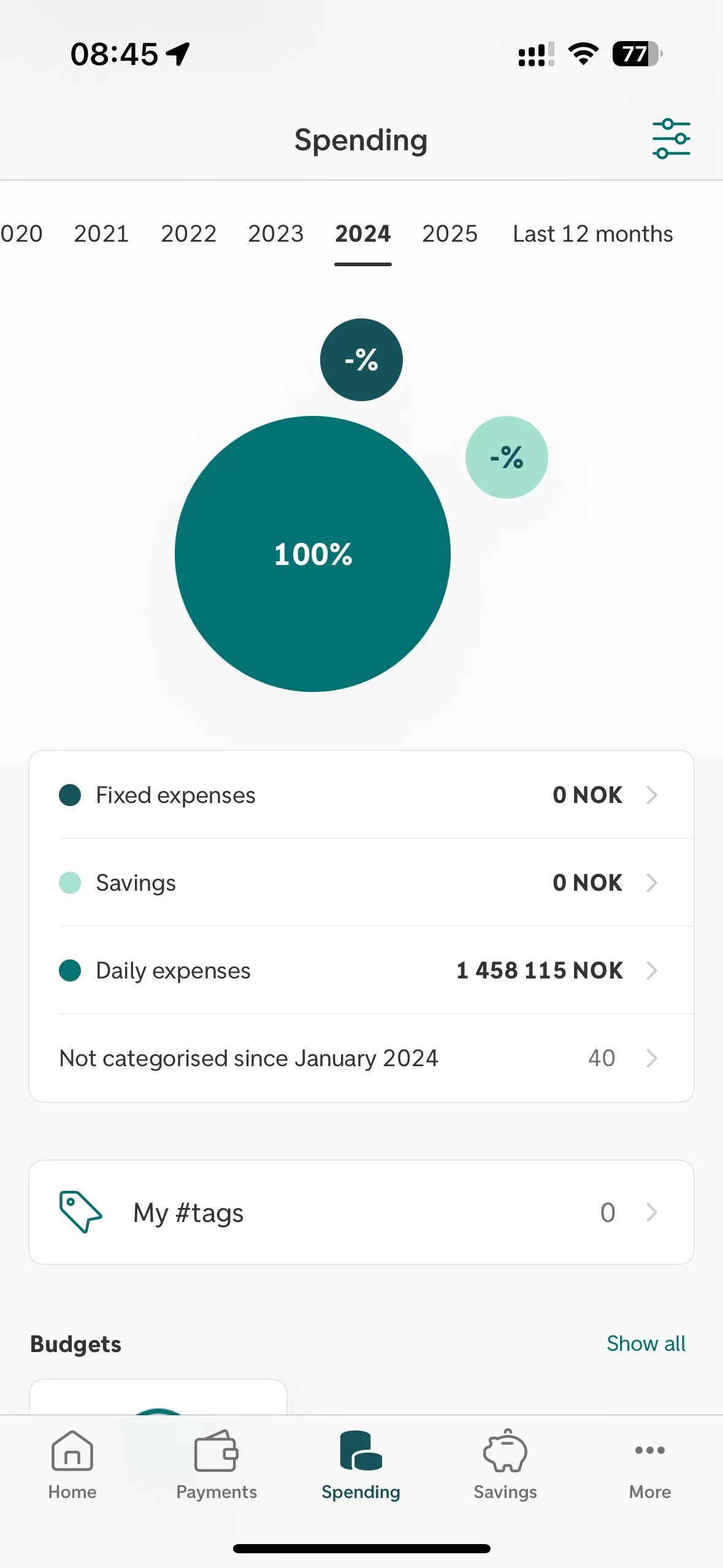Expand the Savings 0 NOK row chevron
This screenshot has height=1568, width=723.
tap(652, 883)
